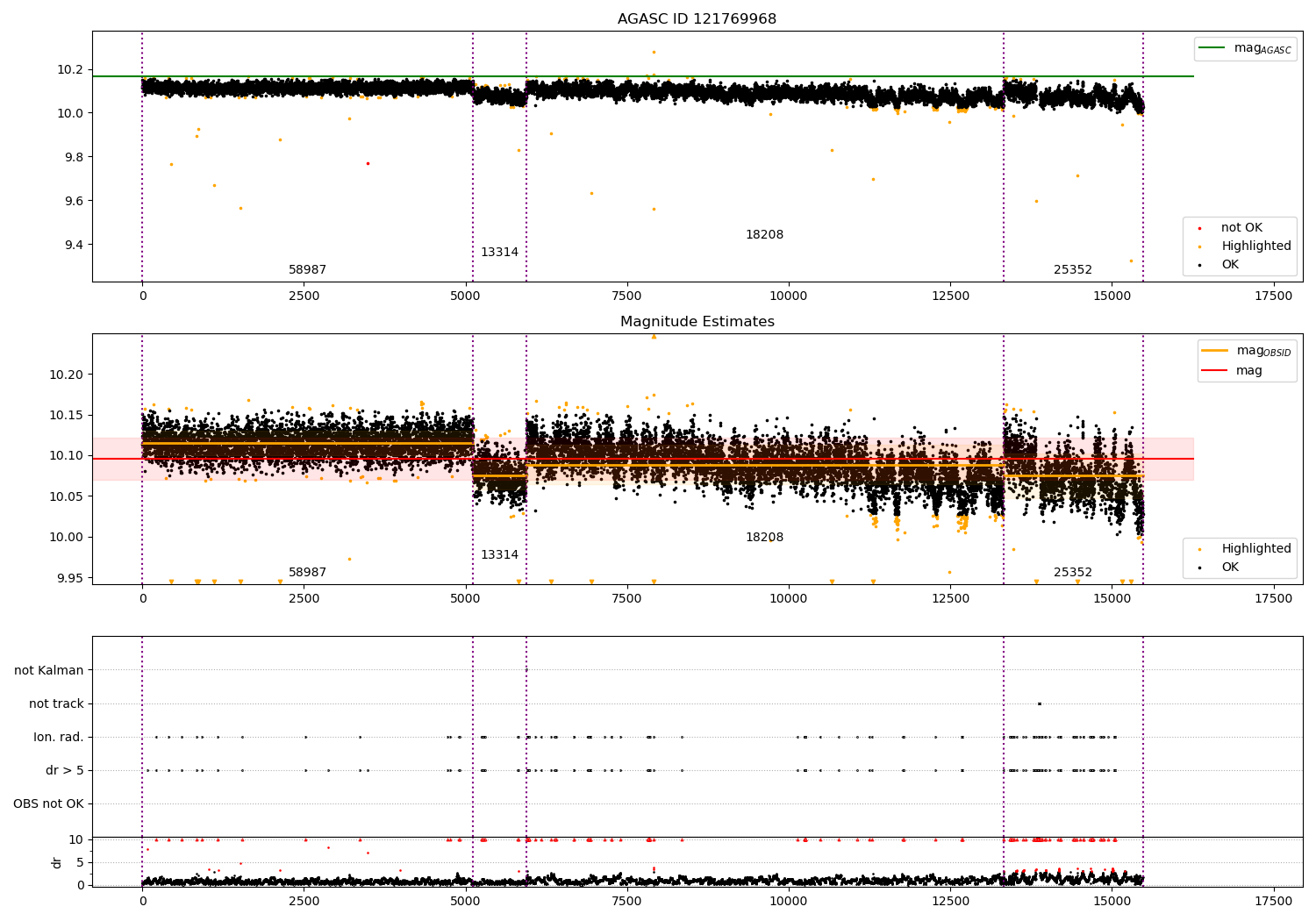Click x-tick 2500 under Magnitude Estimates plot
The image size is (1316, 921).
pyautogui.click(x=304, y=599)
